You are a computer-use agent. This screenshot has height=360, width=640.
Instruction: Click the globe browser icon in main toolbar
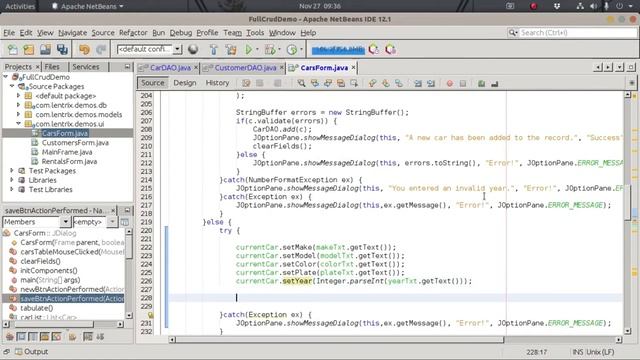click(x=193, y=49)
